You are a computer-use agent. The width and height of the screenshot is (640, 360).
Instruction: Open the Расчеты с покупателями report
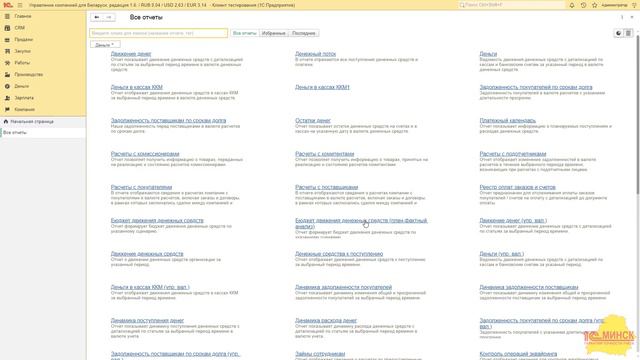pyautogui.click(x=141, y=187)
